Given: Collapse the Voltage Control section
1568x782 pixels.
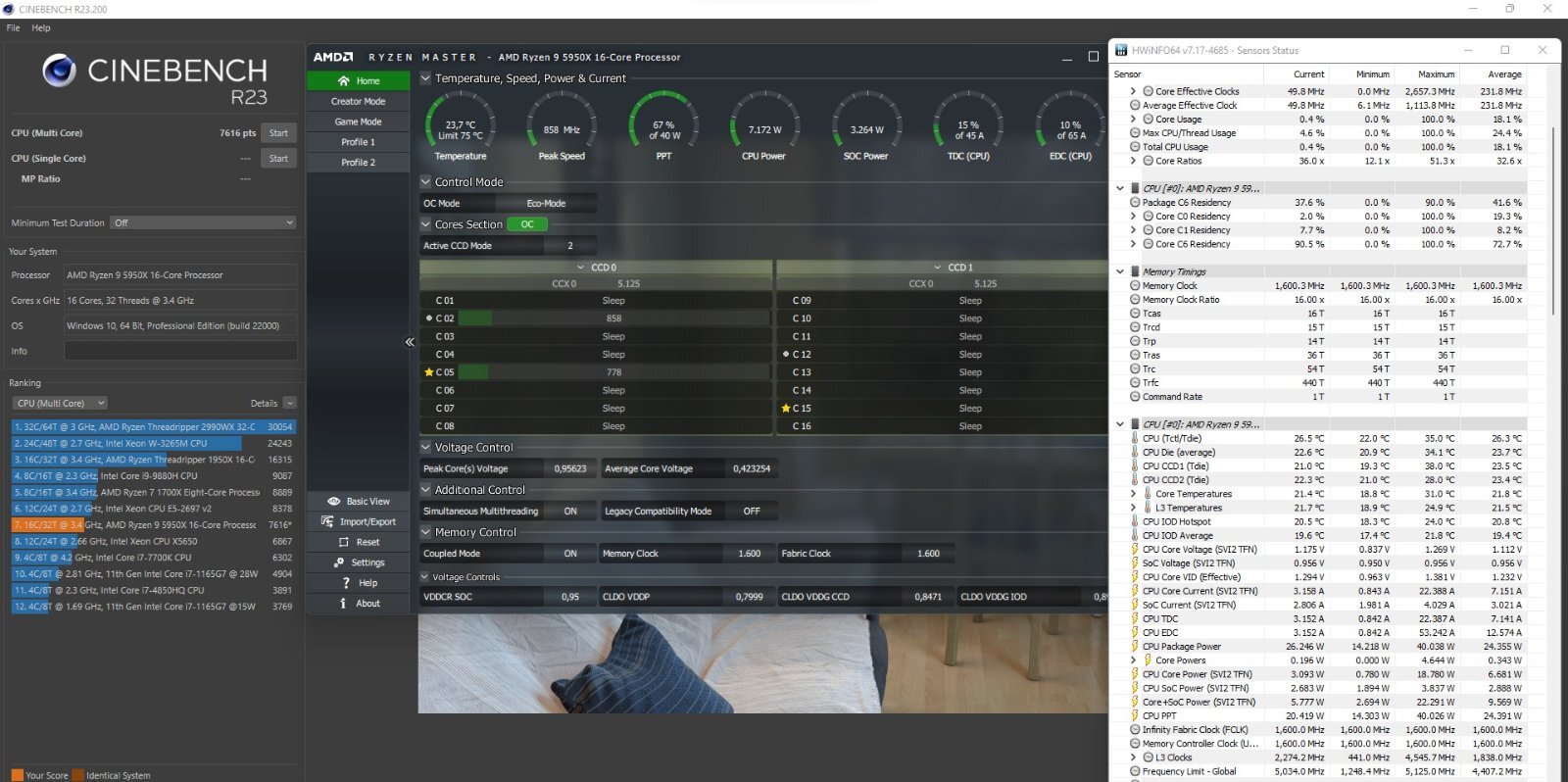Looking at the screenshot, I should click(426, 448).
